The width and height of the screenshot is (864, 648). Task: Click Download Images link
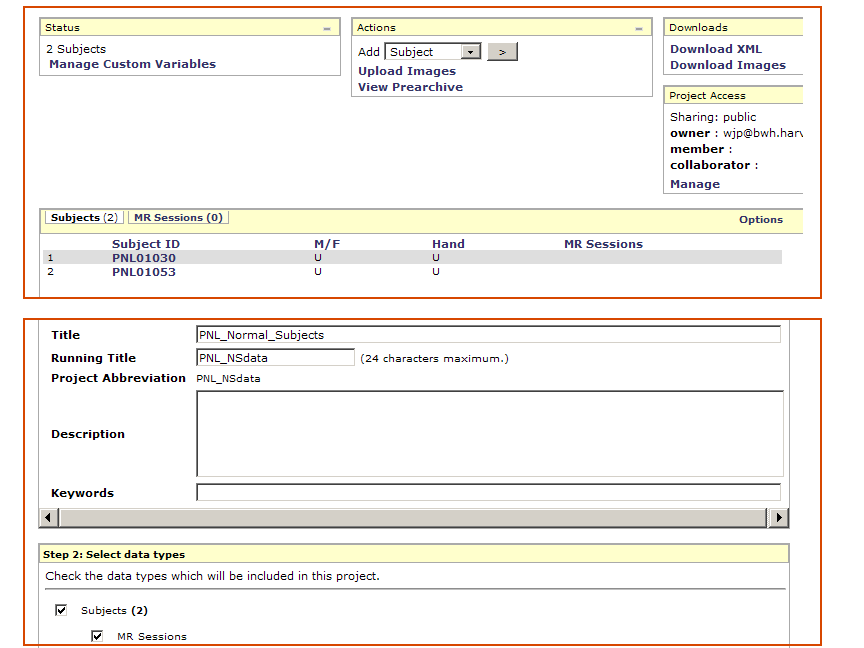point(727,65)
